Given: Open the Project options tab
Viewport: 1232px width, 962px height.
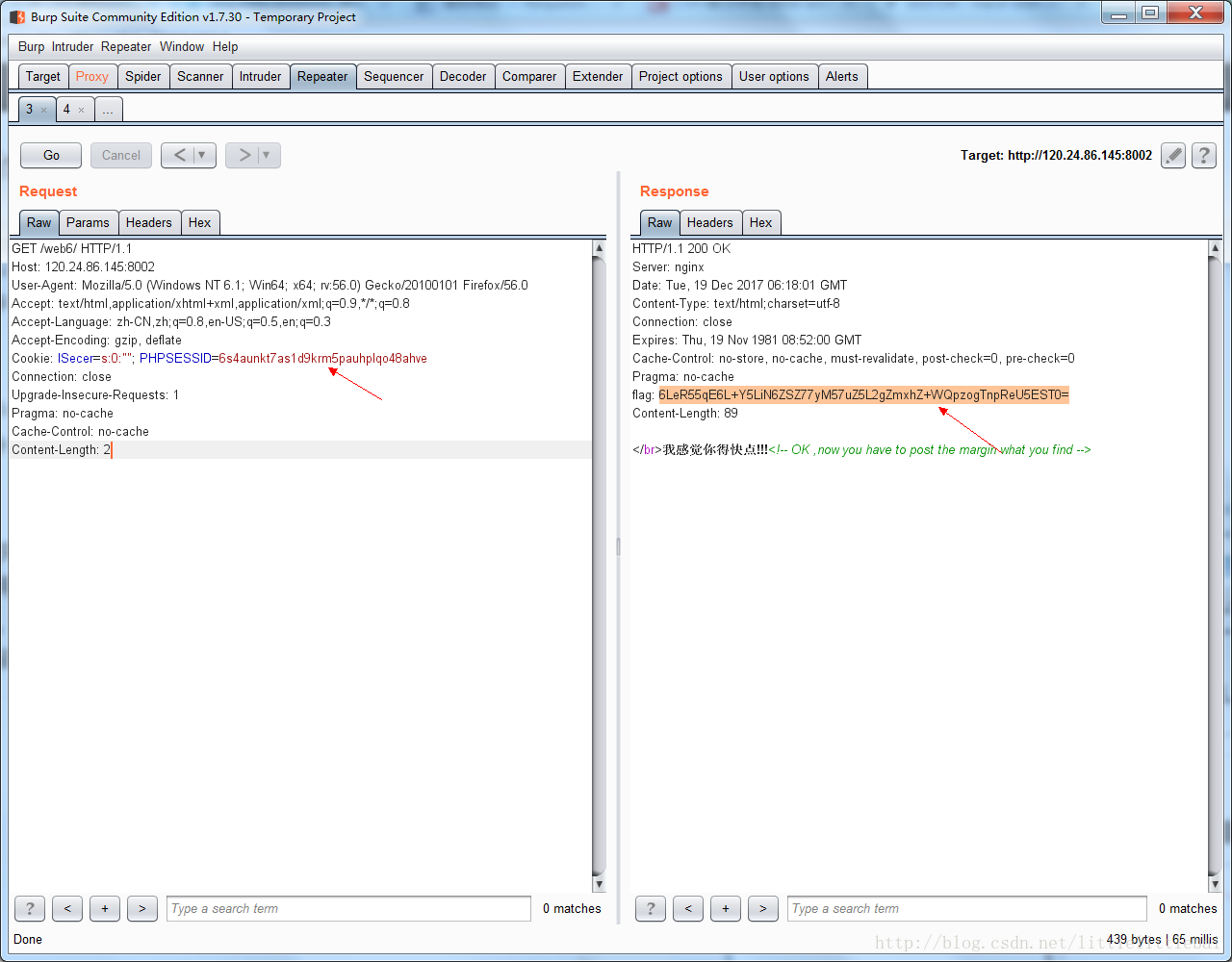Looking at the screenshot, I should tap(680, 76).
